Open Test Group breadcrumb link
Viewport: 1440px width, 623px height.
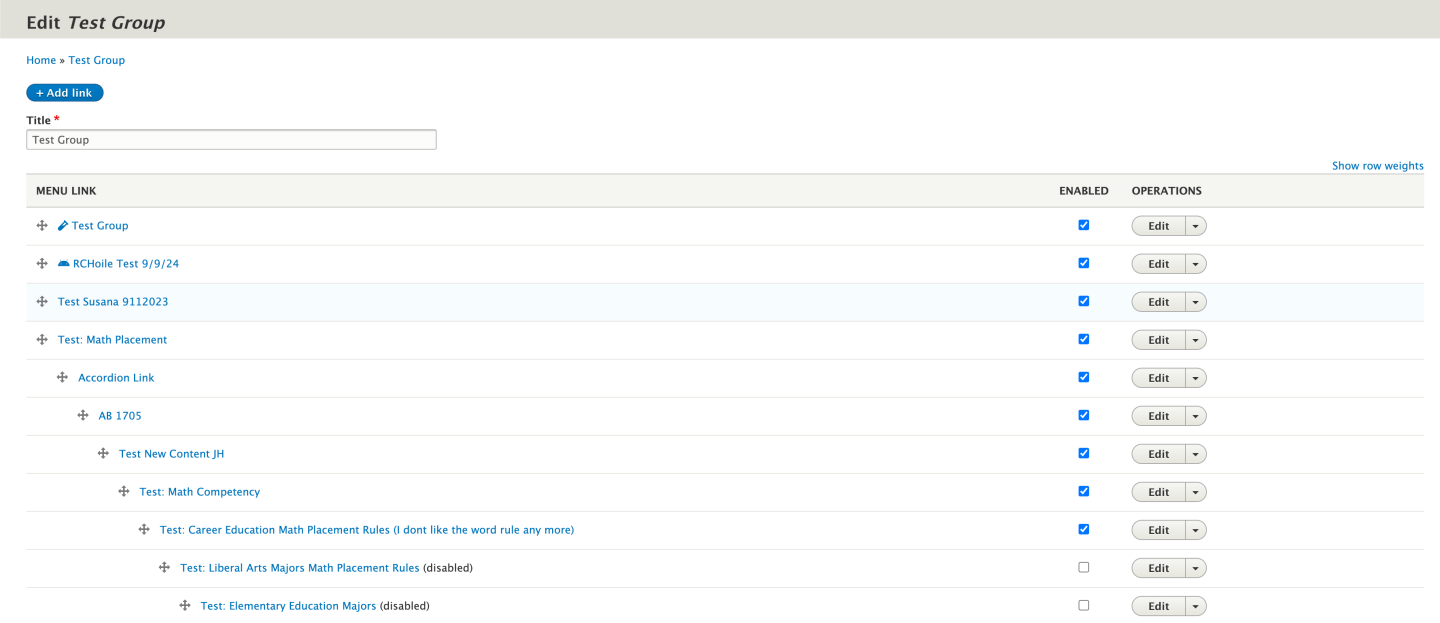click(x=96, y=60)
